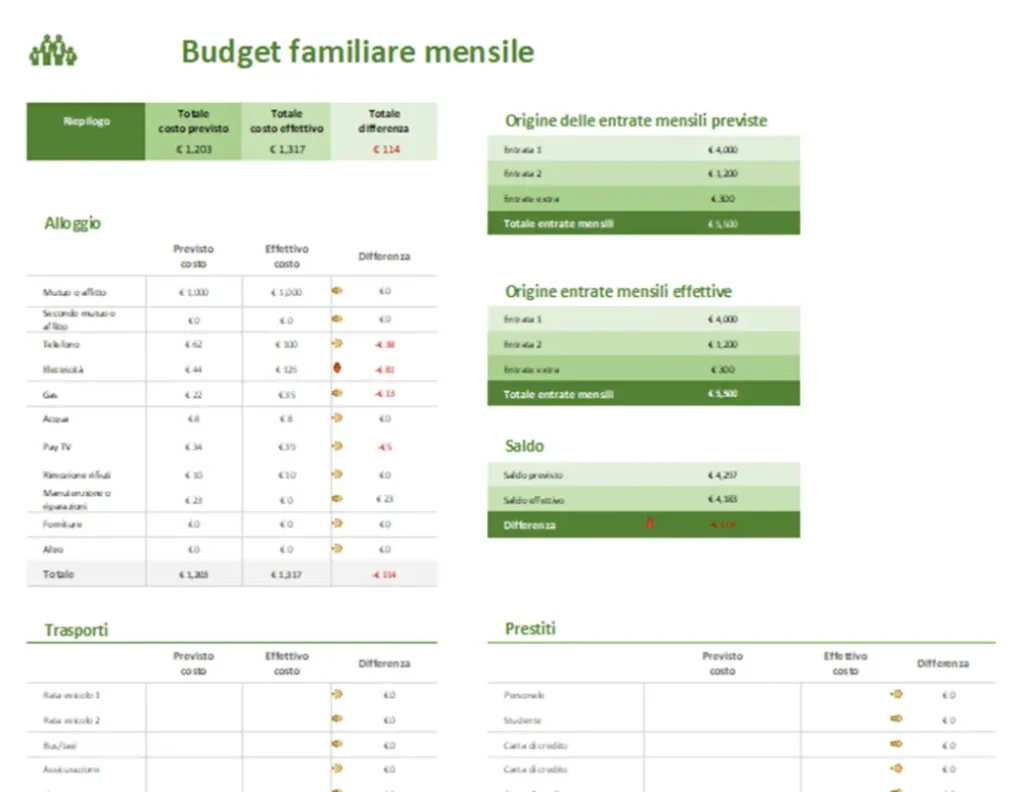Click the arrow icon in Telefono row

pos(337,343)
